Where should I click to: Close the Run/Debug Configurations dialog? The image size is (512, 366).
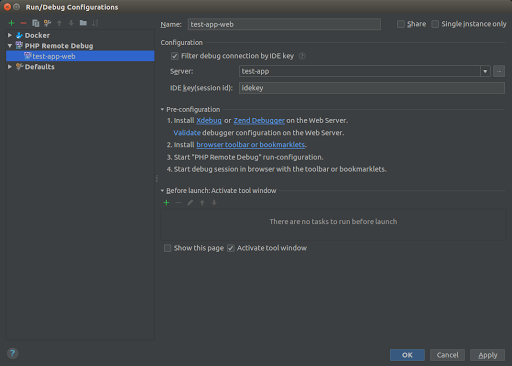click(x=7, y=7)
